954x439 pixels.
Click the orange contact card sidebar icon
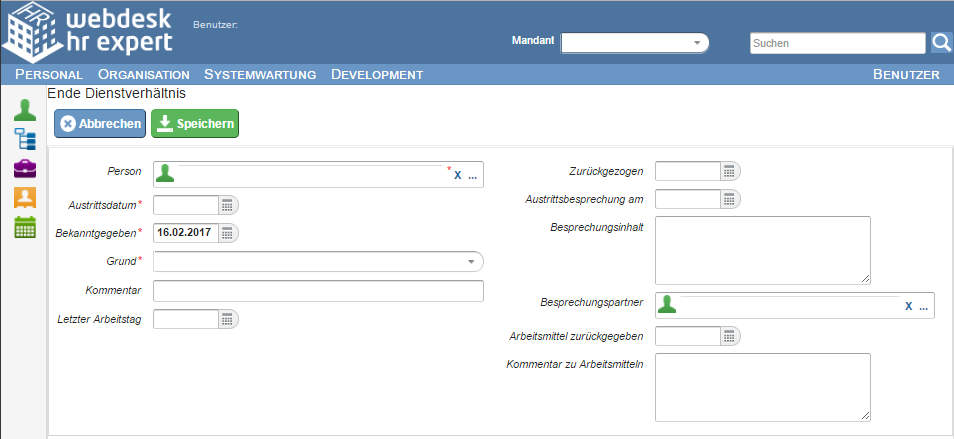pos(25,197)
